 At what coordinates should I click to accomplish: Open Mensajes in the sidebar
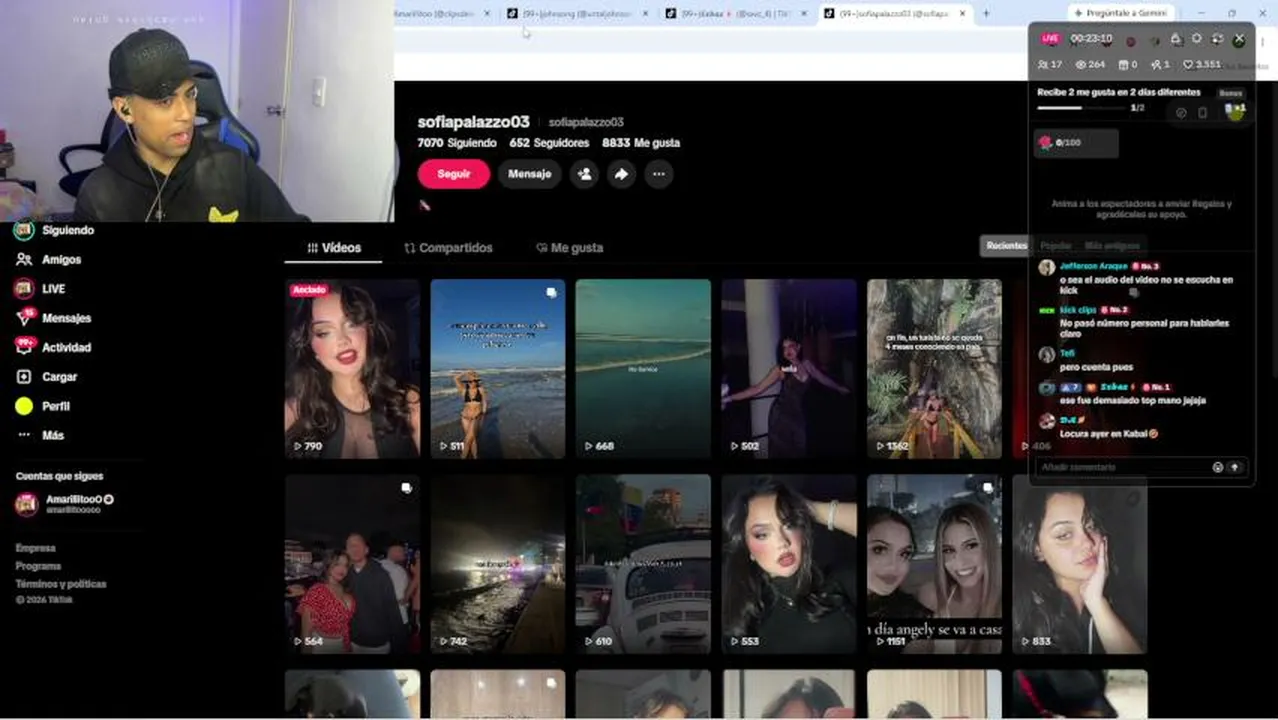tap(54, 318)
